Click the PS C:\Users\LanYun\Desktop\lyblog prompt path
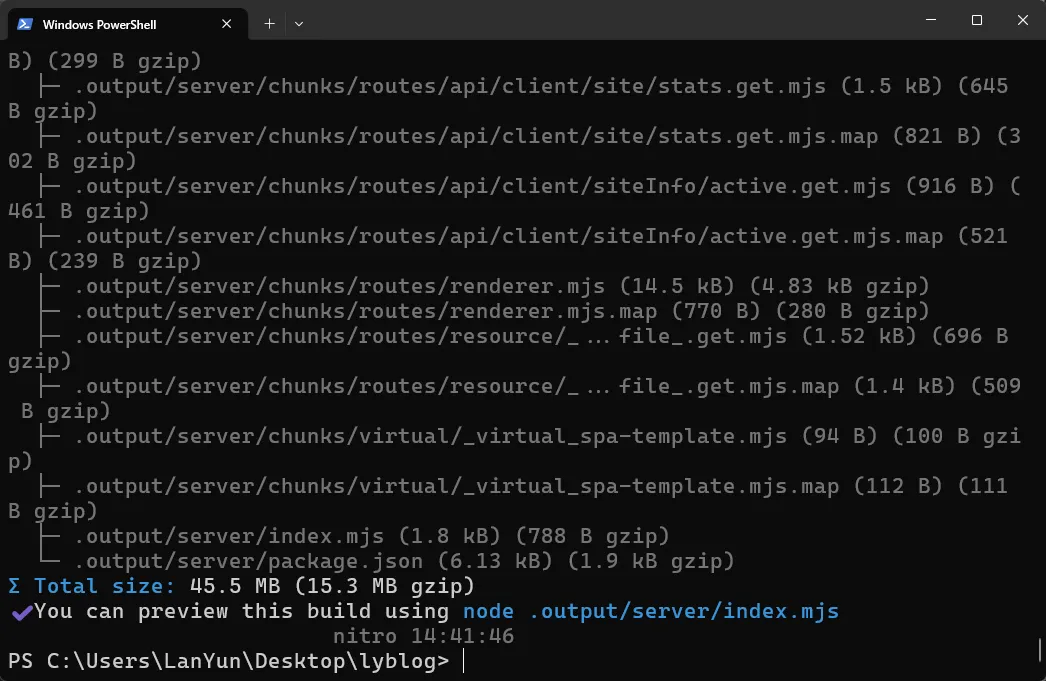Viewport: 1046px width, 681px height. 228,661
